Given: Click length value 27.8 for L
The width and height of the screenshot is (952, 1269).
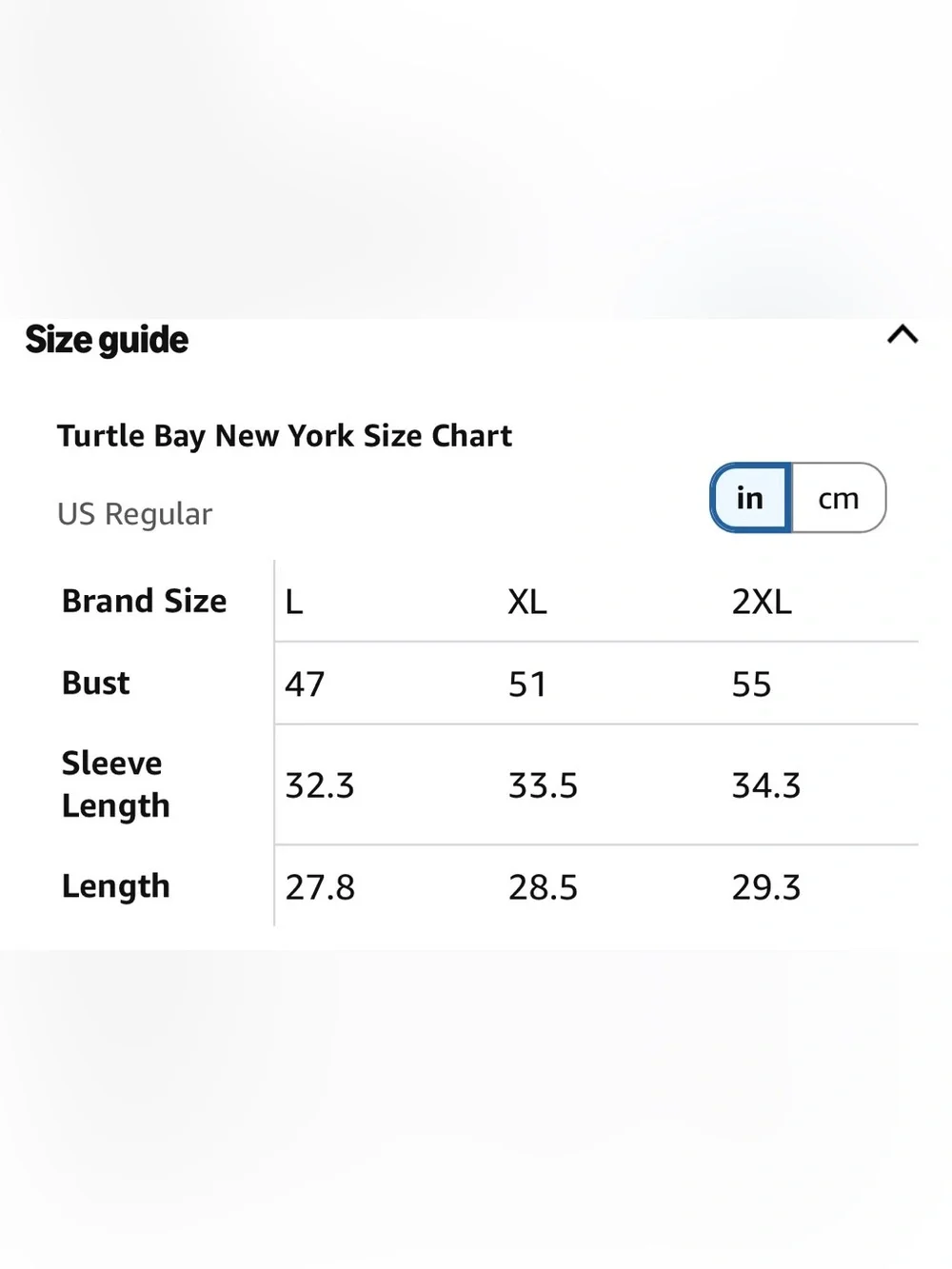Looking at the screenshot, I should coord(320,887).
